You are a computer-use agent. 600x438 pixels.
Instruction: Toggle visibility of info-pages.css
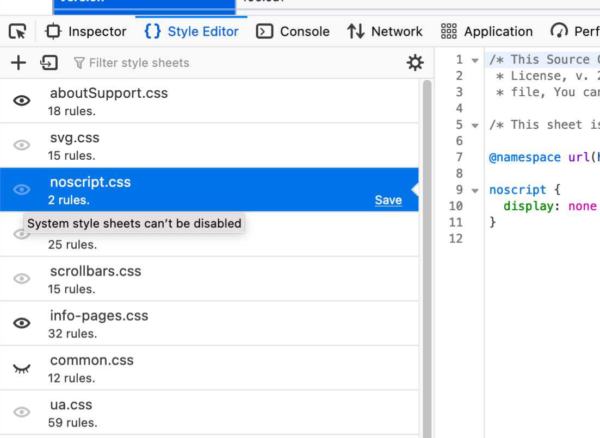[x=21, y=323]
